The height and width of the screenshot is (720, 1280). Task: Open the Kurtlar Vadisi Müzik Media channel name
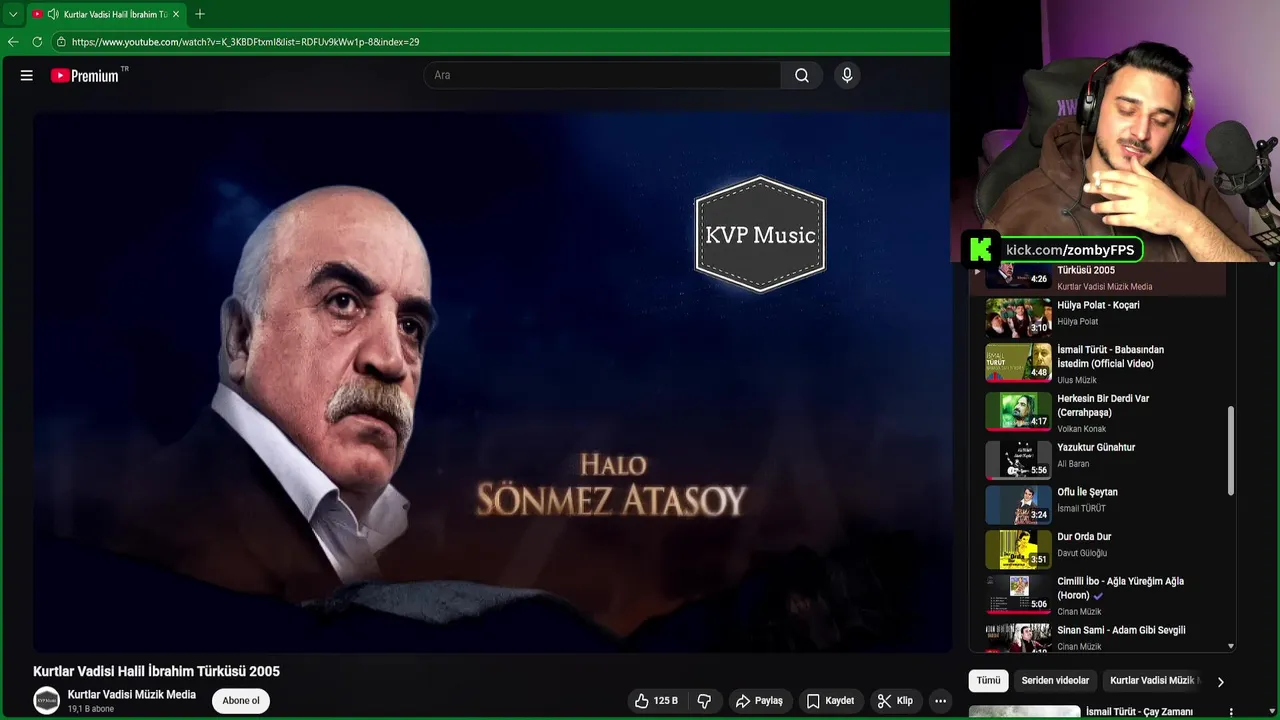tap(132, 695)
